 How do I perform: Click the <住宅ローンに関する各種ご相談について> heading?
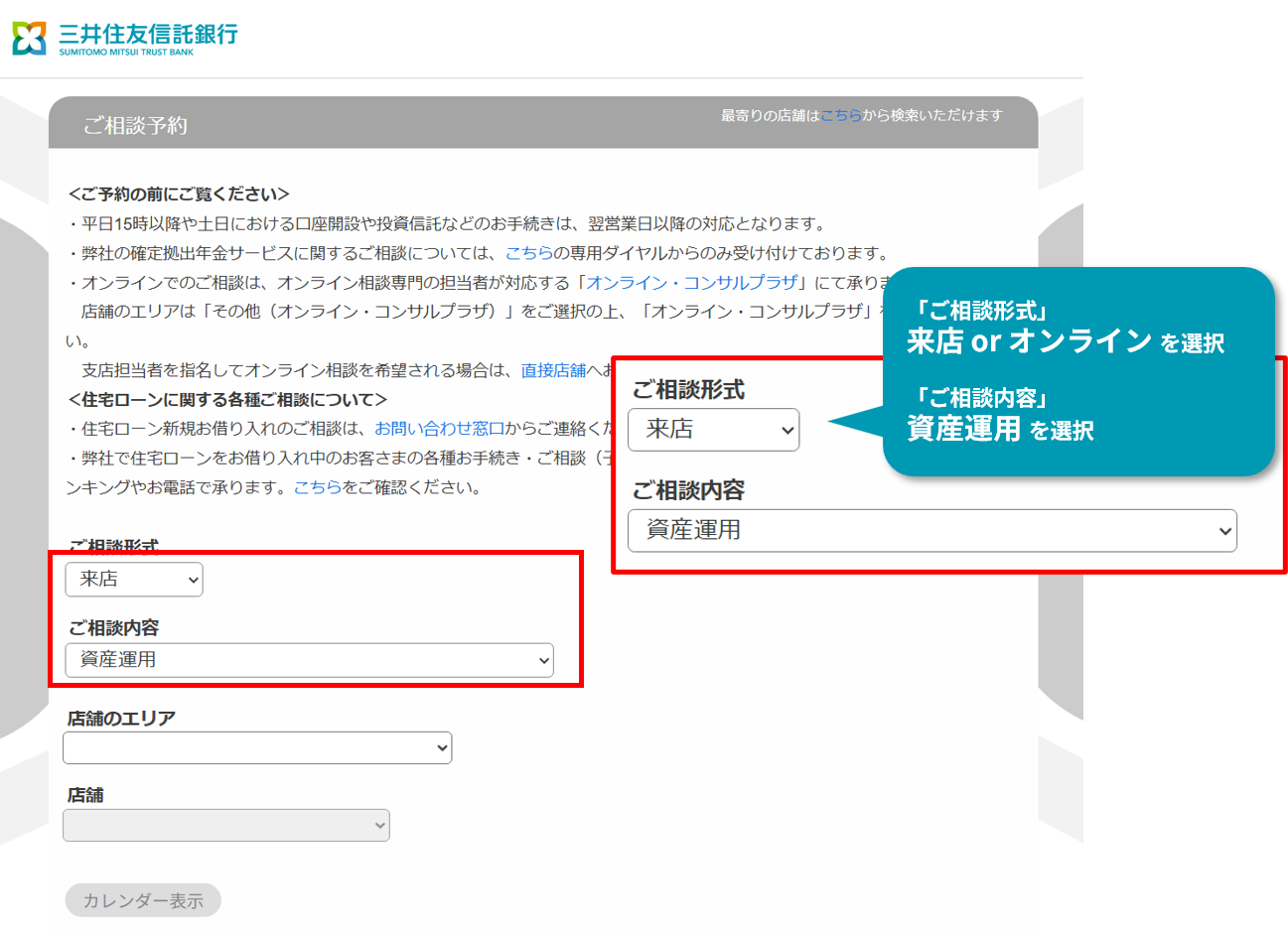227,400
